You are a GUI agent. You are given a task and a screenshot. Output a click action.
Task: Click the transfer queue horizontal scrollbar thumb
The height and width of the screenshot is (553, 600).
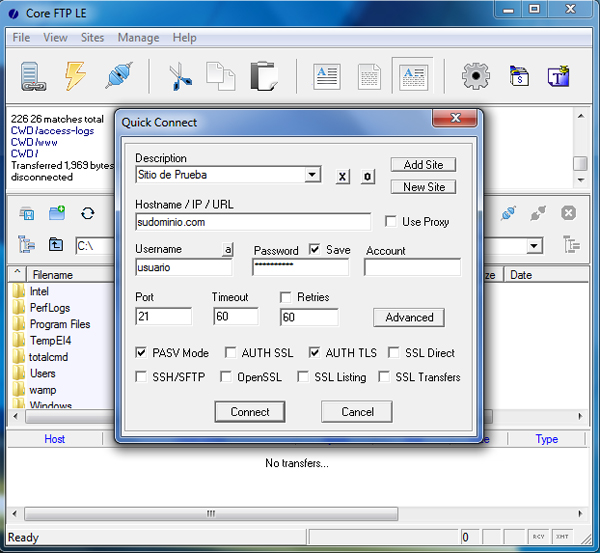click(x=211, y=514)
